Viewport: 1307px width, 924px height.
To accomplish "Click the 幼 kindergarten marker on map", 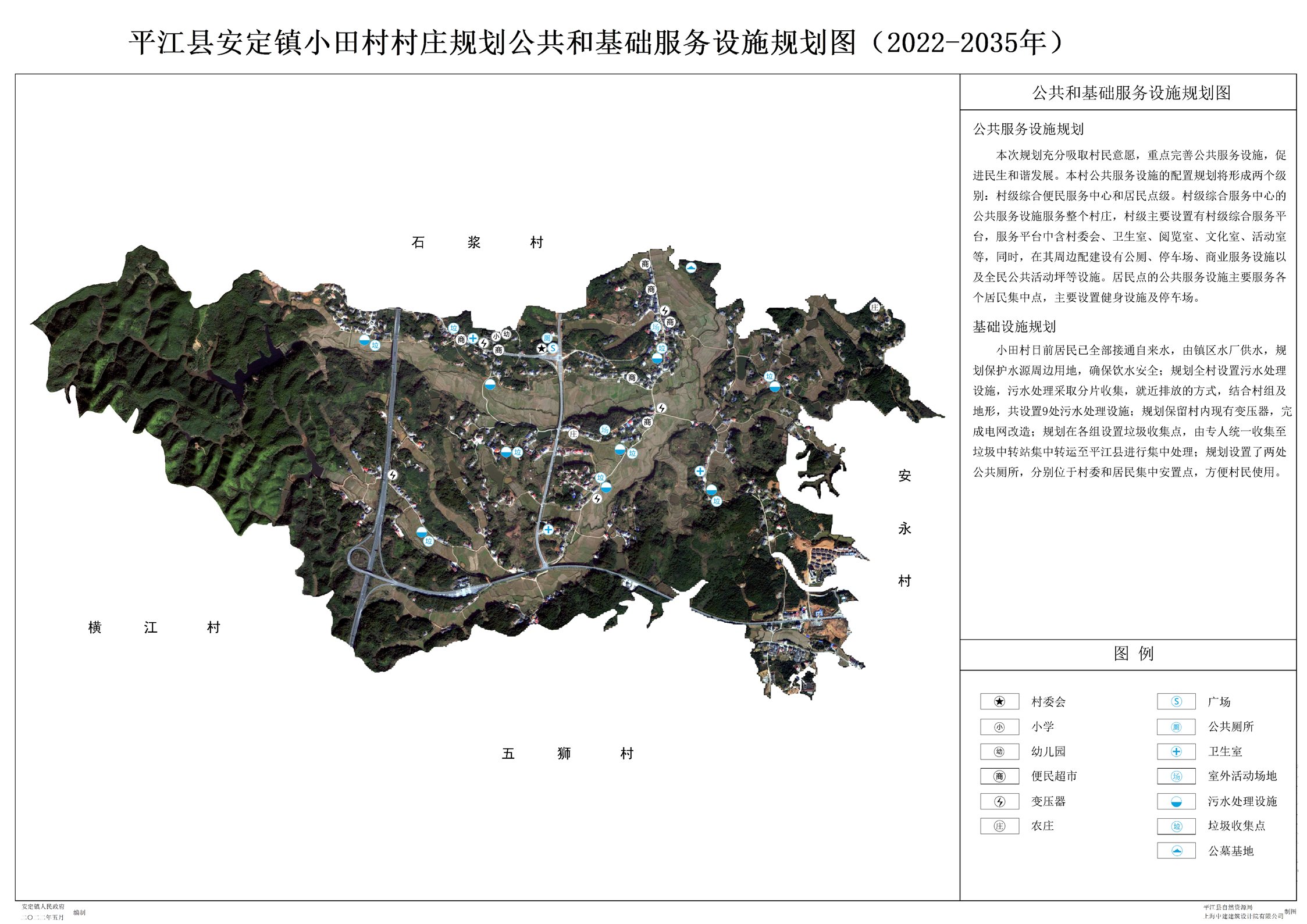I will click(x=507, y=334).
